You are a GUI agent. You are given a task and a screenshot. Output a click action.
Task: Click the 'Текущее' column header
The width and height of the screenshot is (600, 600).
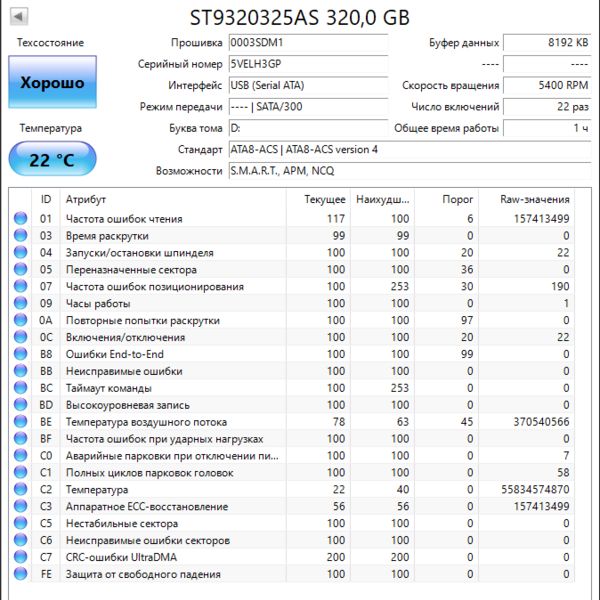click(318, 199)
